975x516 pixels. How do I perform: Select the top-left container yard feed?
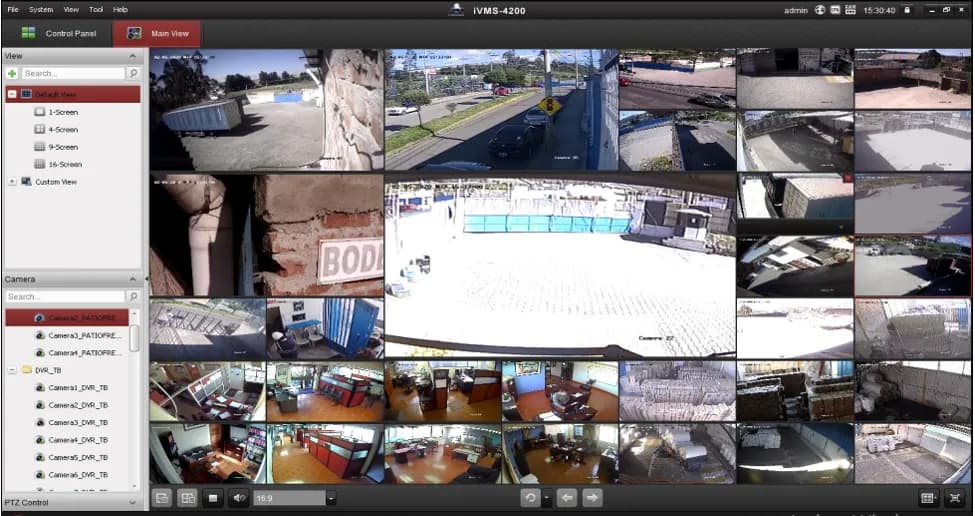[x=267, y=109]
